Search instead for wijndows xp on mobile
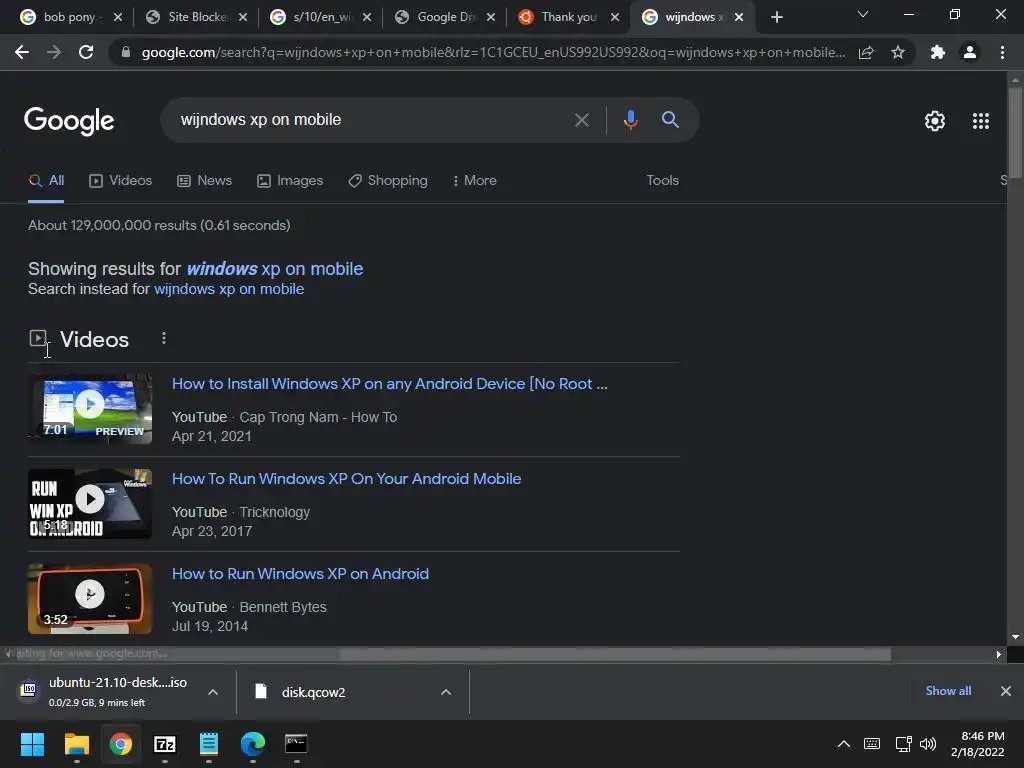The image size is (1024, 768). [229, 289]
